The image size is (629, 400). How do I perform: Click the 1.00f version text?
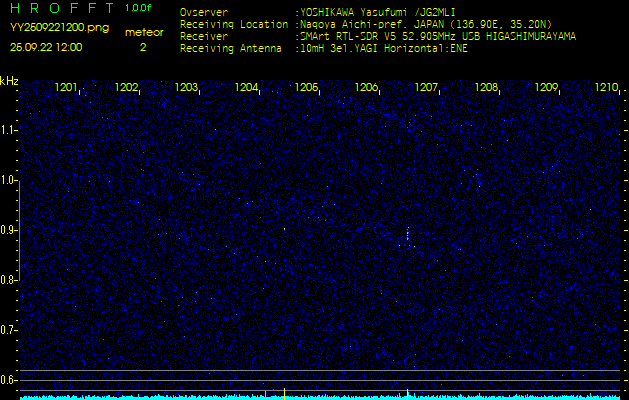pos(139,8)
